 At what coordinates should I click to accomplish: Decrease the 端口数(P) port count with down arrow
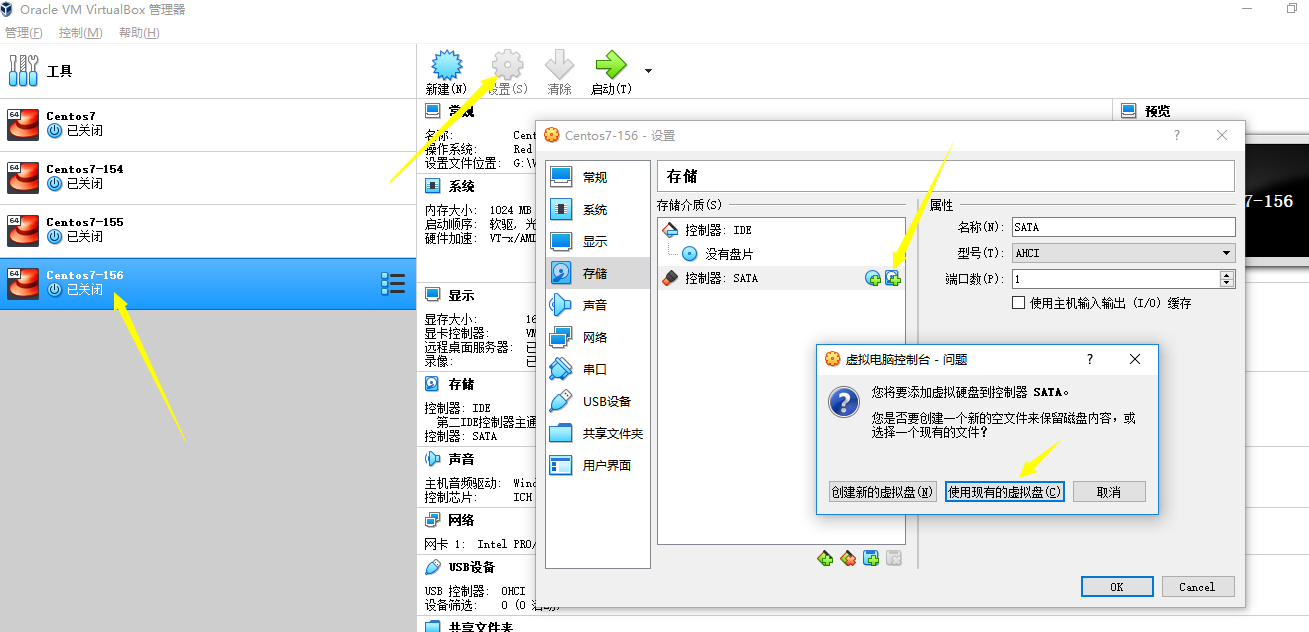point(1227,284)
